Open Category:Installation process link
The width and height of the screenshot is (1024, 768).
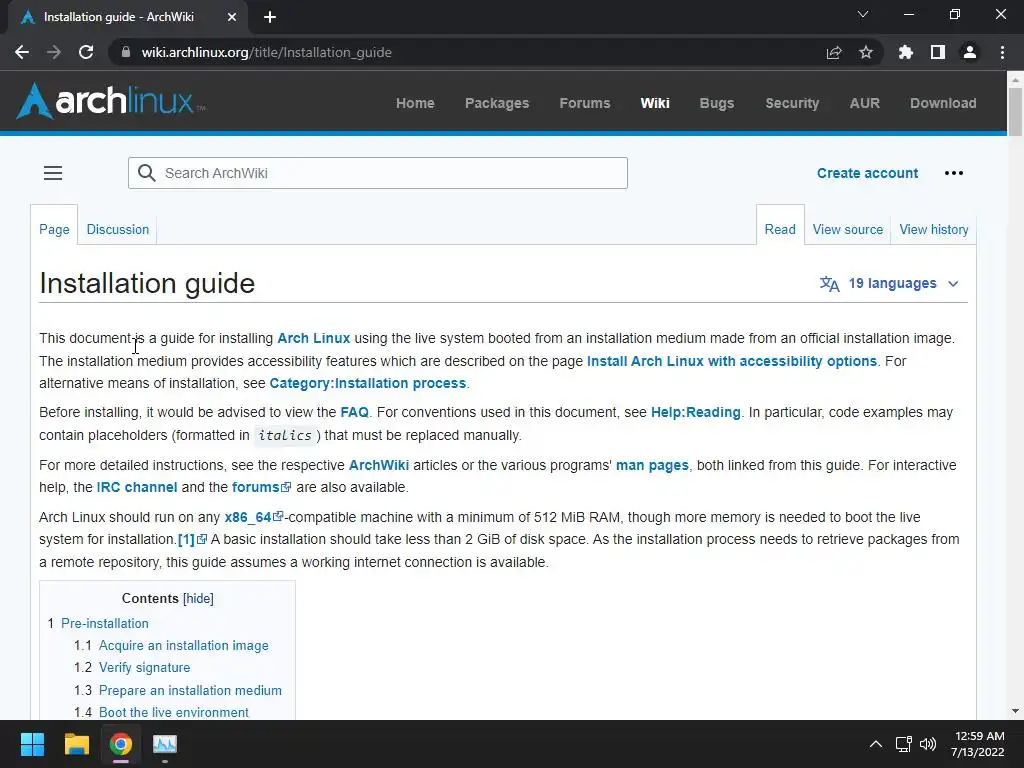click(x=368, y=383)
